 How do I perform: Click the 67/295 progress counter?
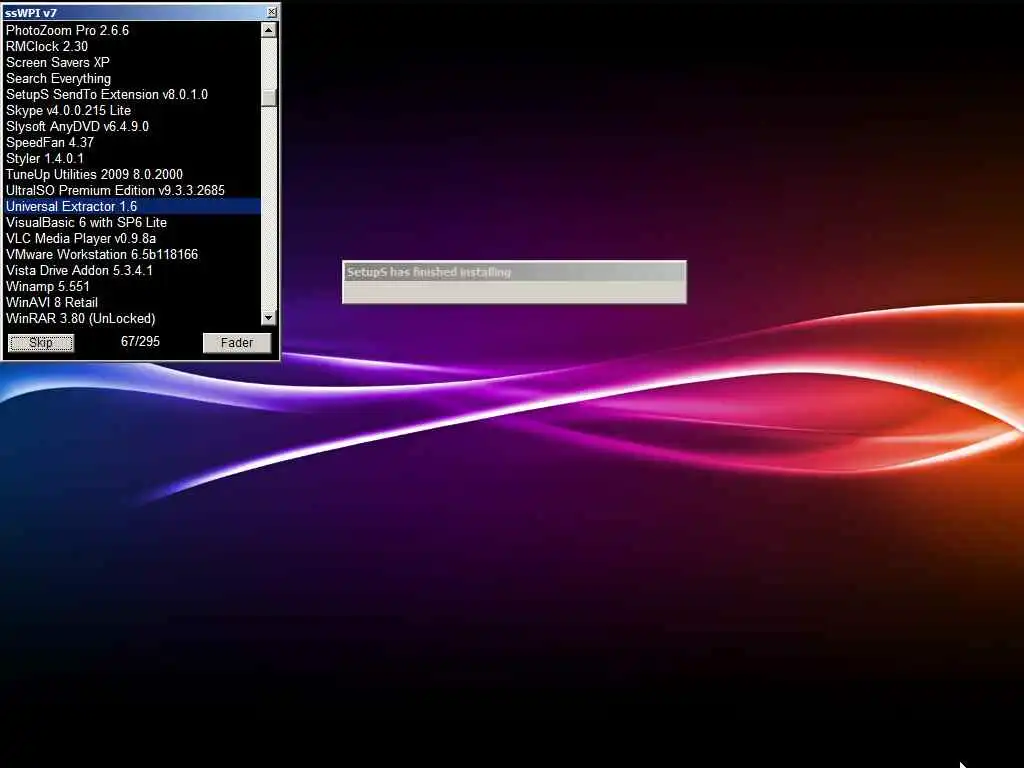click(140, 341)
